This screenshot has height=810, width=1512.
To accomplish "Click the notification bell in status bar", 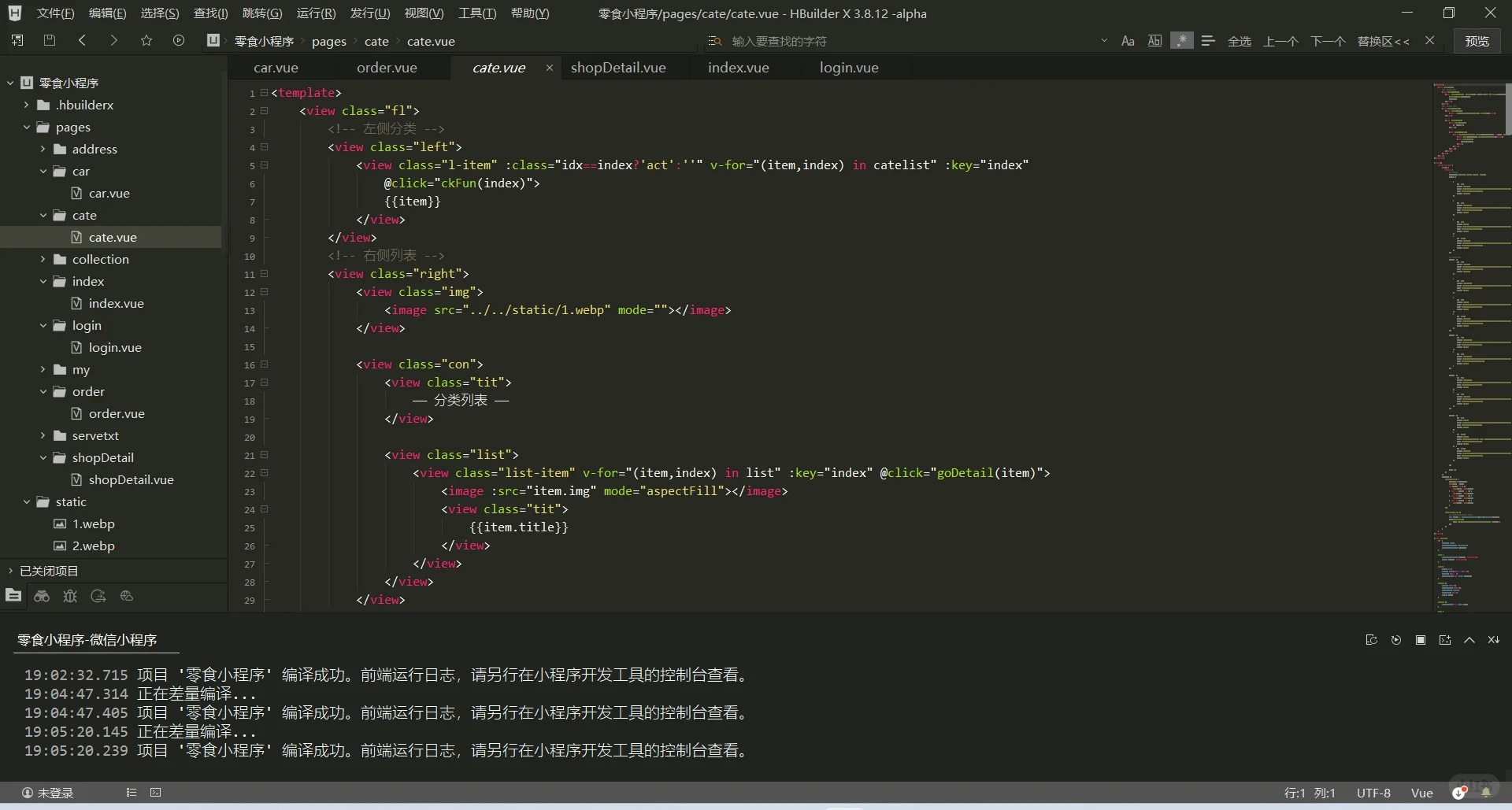I will pos(1486,793).
